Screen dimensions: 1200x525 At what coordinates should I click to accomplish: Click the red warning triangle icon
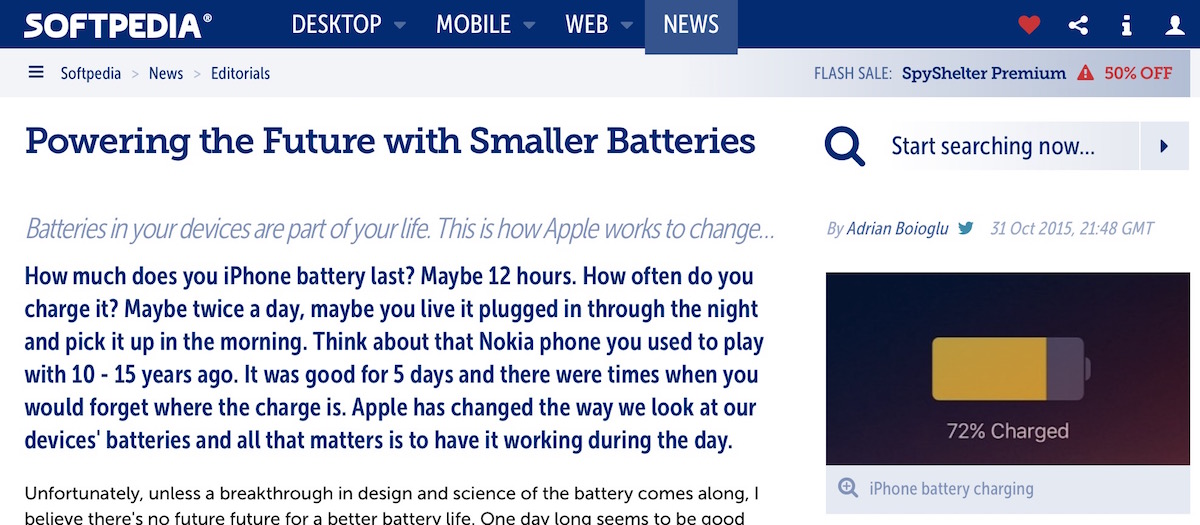coord(1085,73)
